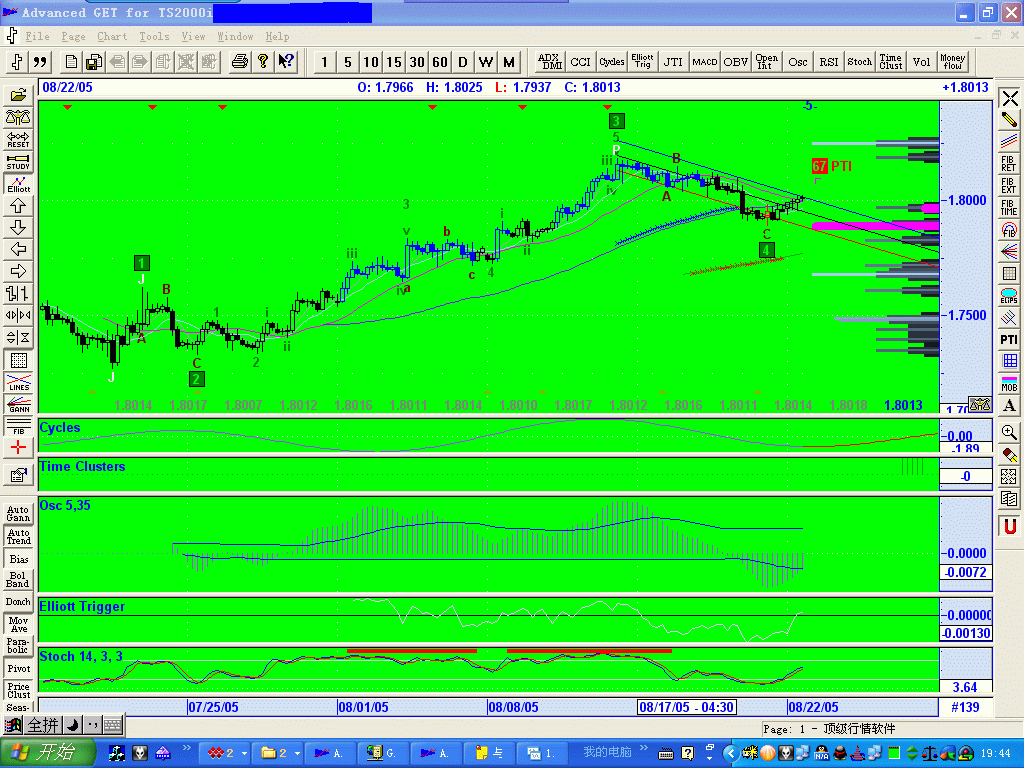This screenshot has height=768, width=1024.
Task: Toggle the Elliott Trig indicator
Action: (643, 62)
